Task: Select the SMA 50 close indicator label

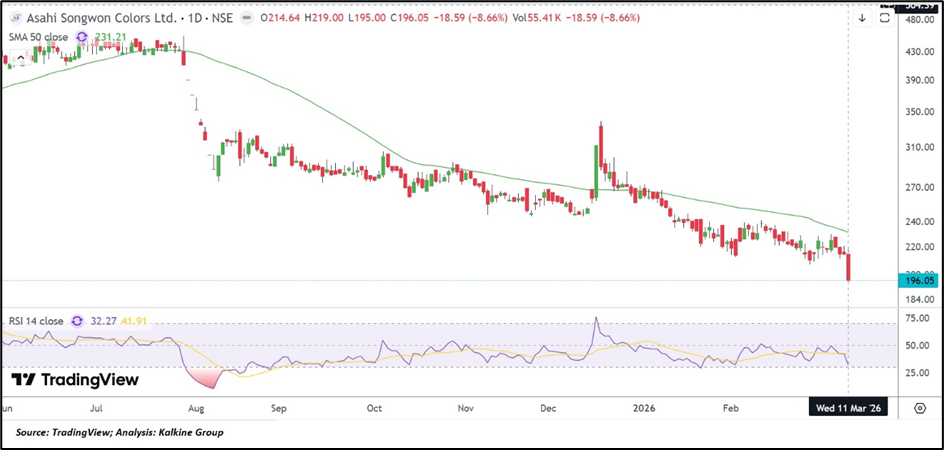Action: tap(37, 37)
